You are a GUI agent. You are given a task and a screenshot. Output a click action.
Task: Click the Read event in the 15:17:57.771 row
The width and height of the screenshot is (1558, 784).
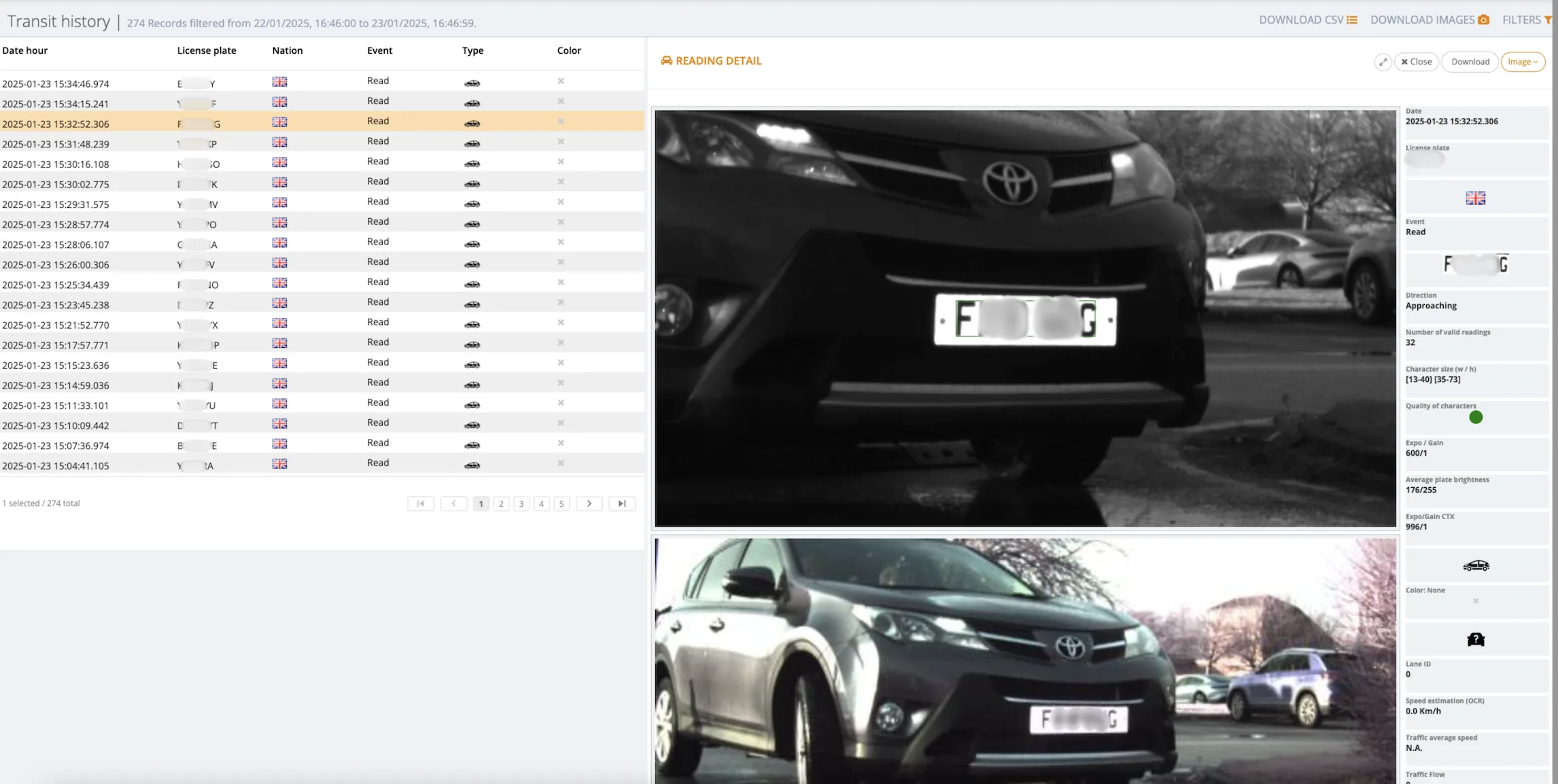tap(378, 342)
